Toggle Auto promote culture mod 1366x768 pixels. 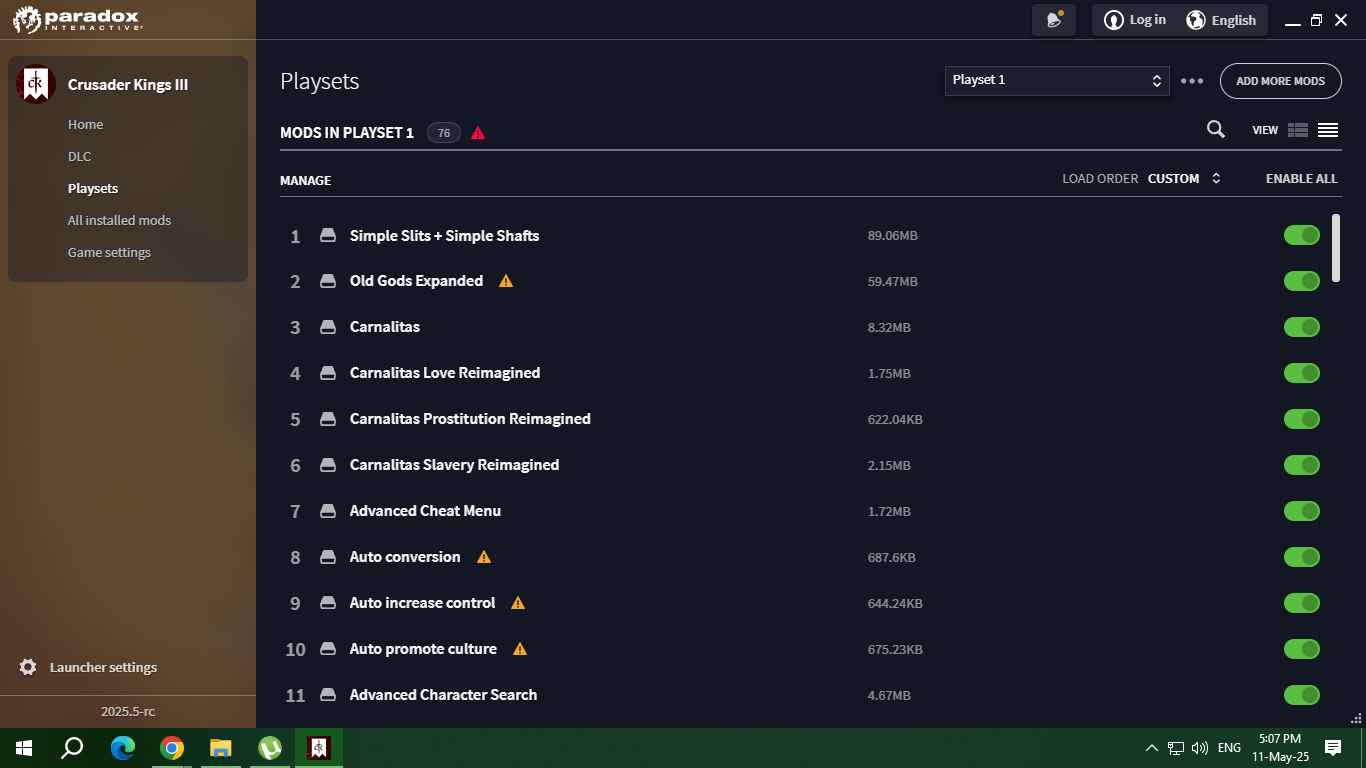1302,649
